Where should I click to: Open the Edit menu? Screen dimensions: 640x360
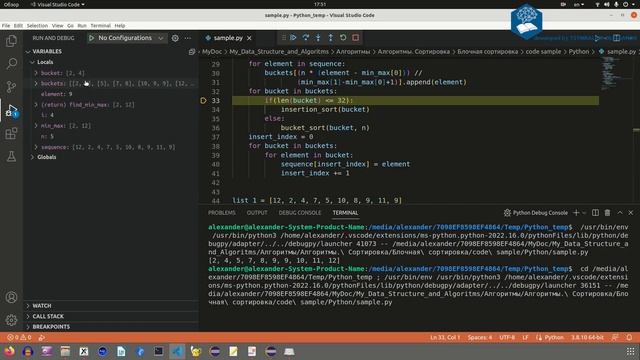point(18,26)
